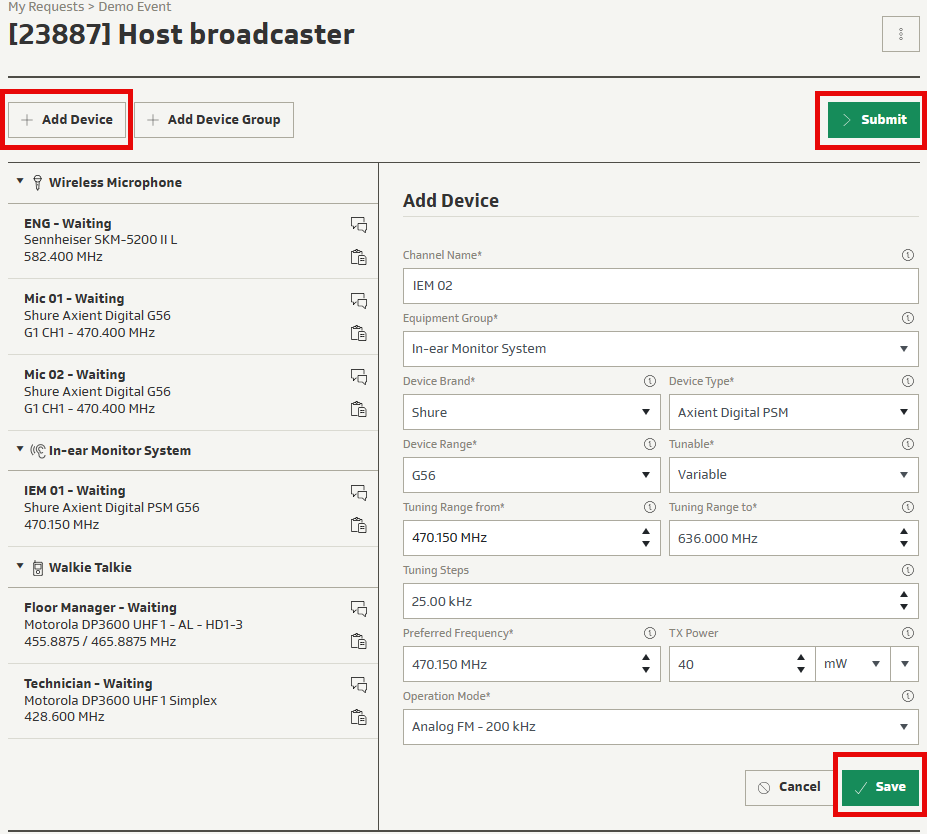The width and height of the screenshot is (927, 834).
Task: Collapse the In-ear Monitor System group
Action: tap(20, 450)
